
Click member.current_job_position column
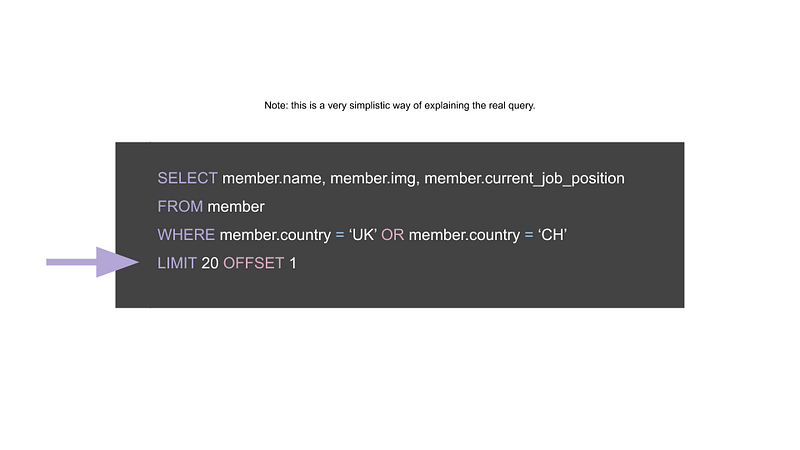coord(524,179)
